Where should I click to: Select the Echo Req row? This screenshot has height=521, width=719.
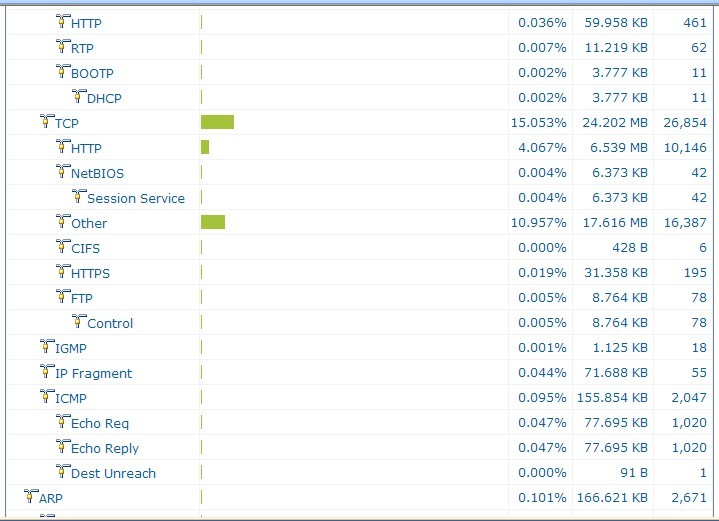pos(100,423)
